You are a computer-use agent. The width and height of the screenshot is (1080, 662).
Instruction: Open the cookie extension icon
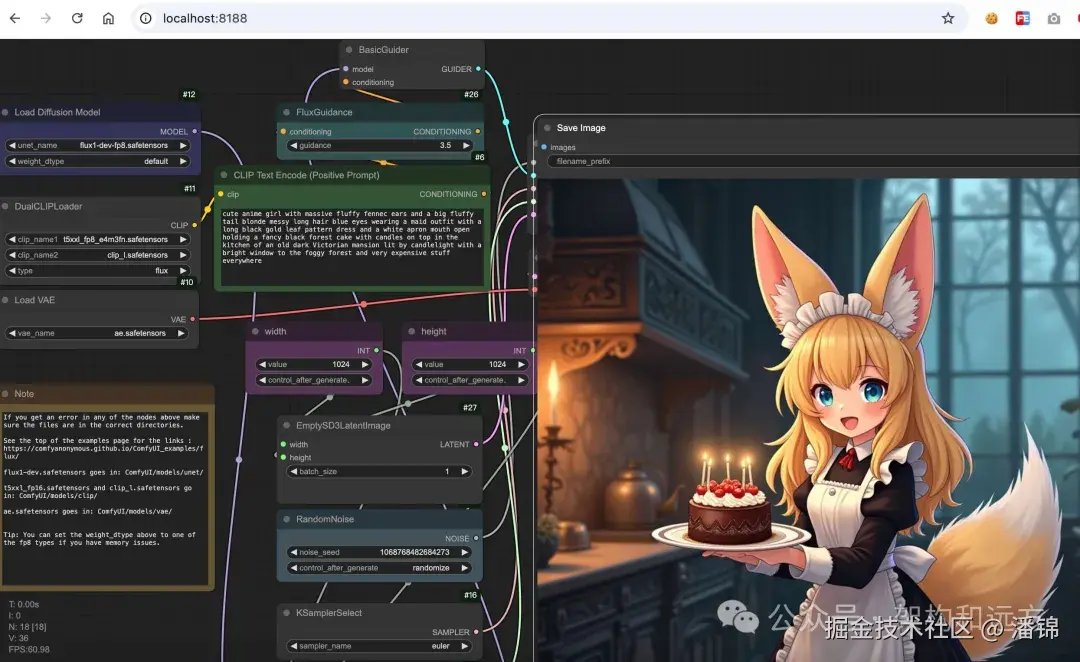[991, 19]
